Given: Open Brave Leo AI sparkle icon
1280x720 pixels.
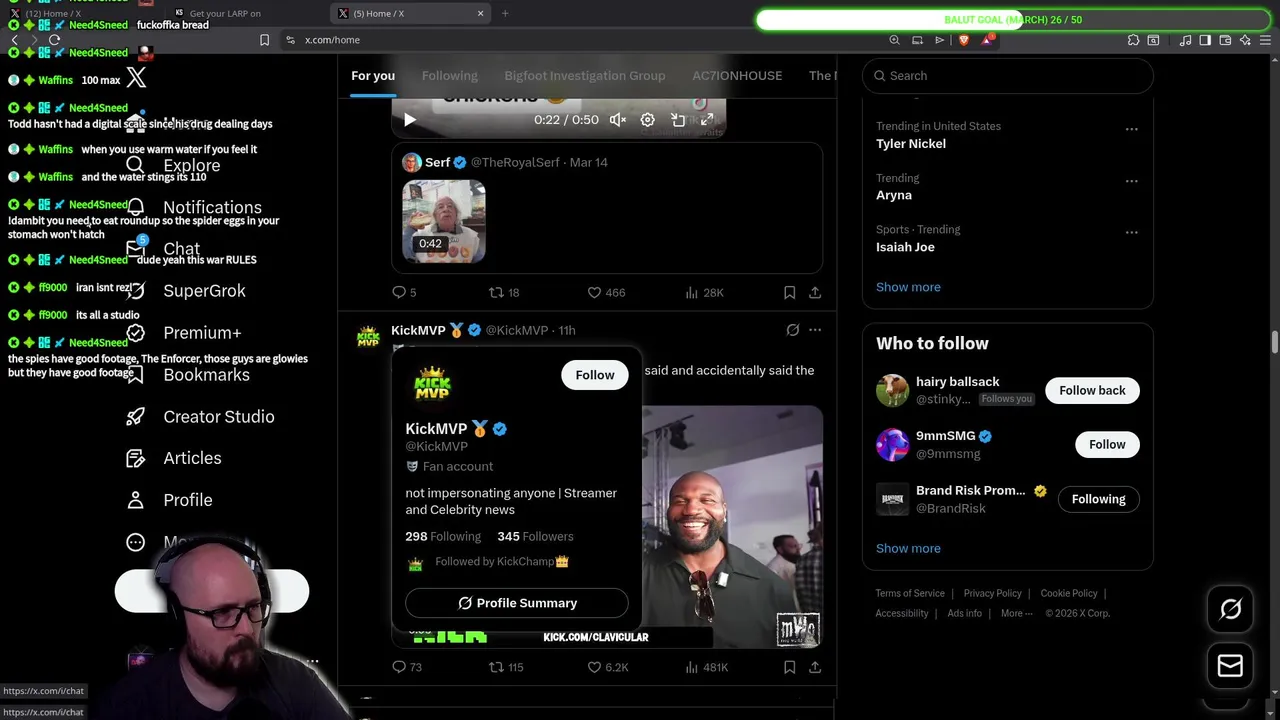Looking at the screenshot, I should tap(1245, 40).
